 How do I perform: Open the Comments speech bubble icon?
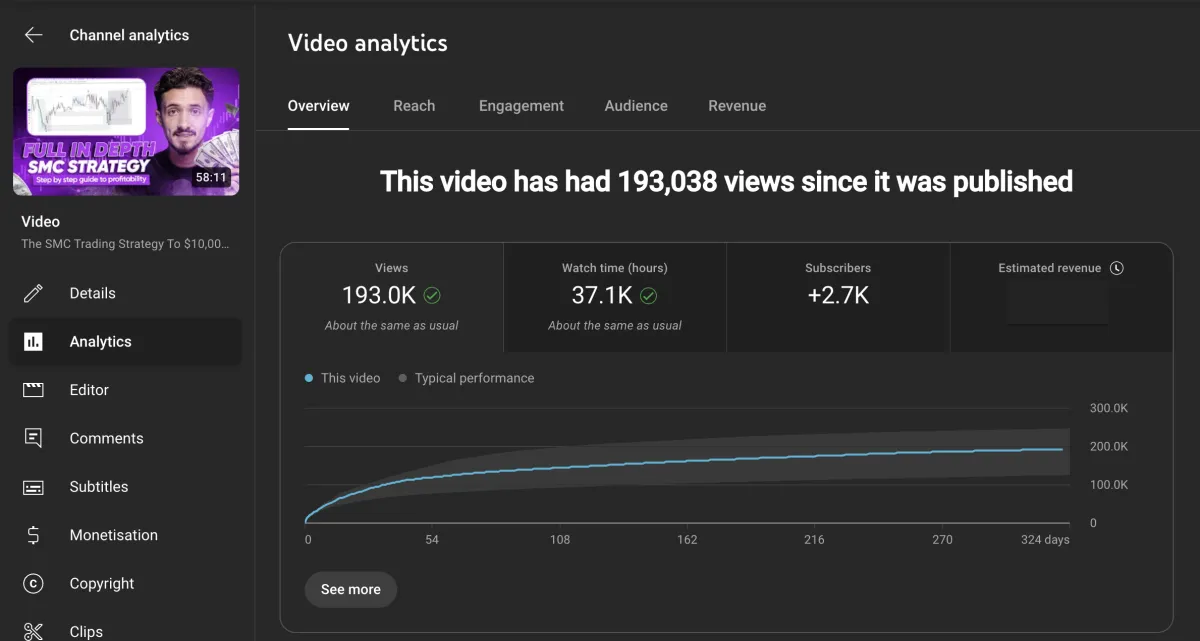pyautogui.click(x=33, y=438)
